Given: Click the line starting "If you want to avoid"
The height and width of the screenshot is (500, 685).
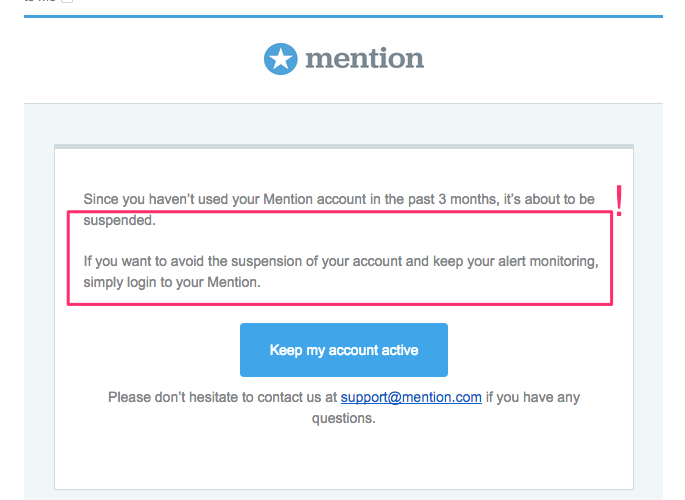Looking at the screenshot, I should 341,261.
